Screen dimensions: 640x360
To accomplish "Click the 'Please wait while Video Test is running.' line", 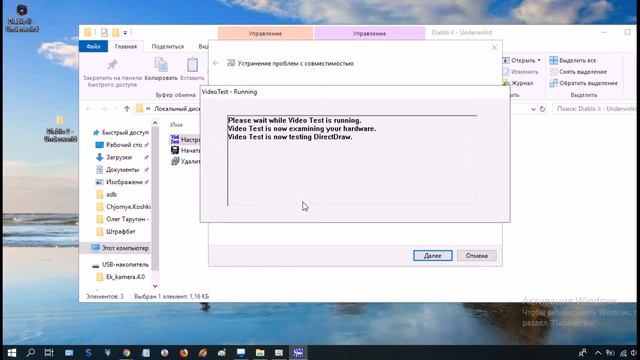I will pos(294,120).
